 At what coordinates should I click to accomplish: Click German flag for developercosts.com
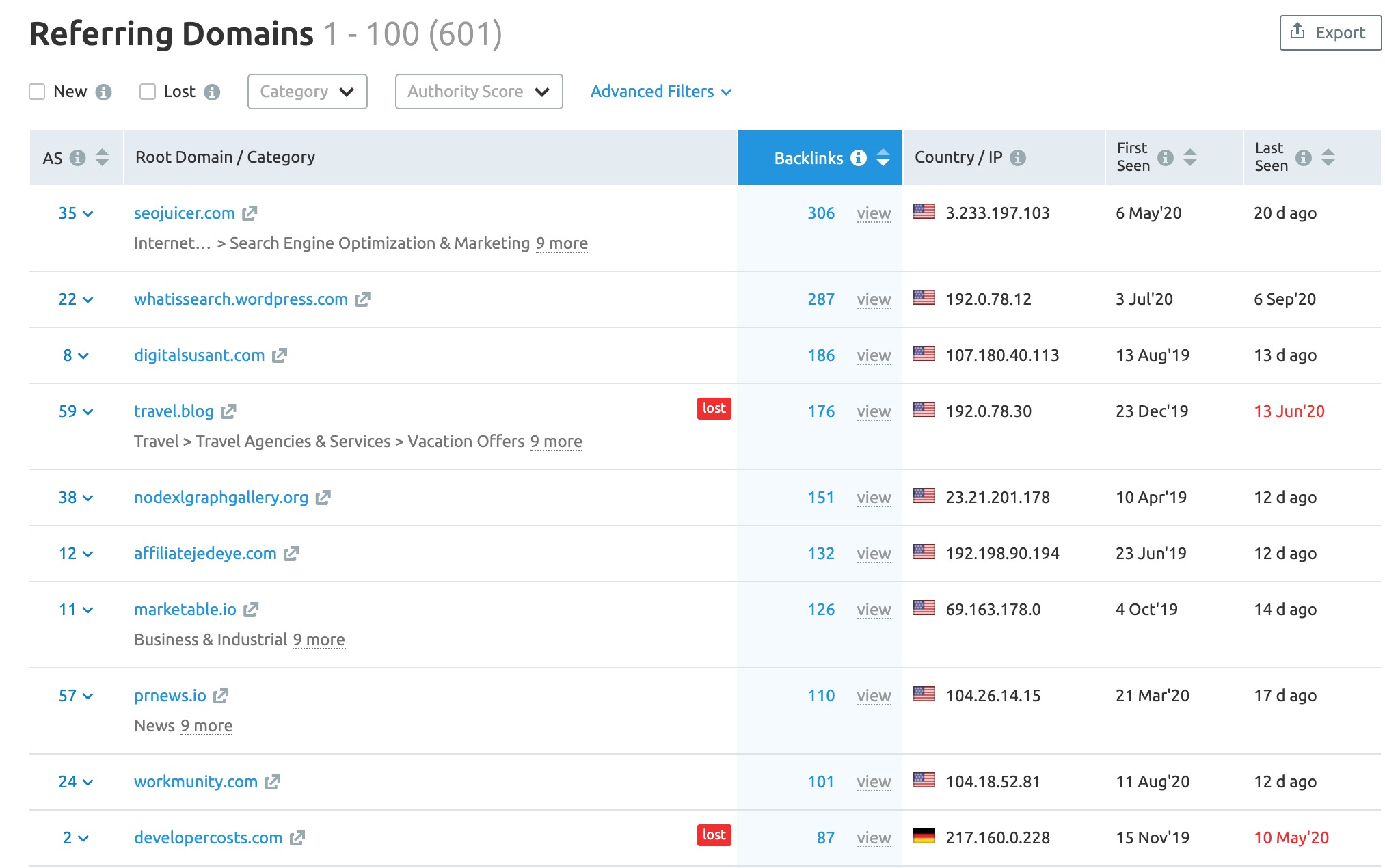(924, 836)
